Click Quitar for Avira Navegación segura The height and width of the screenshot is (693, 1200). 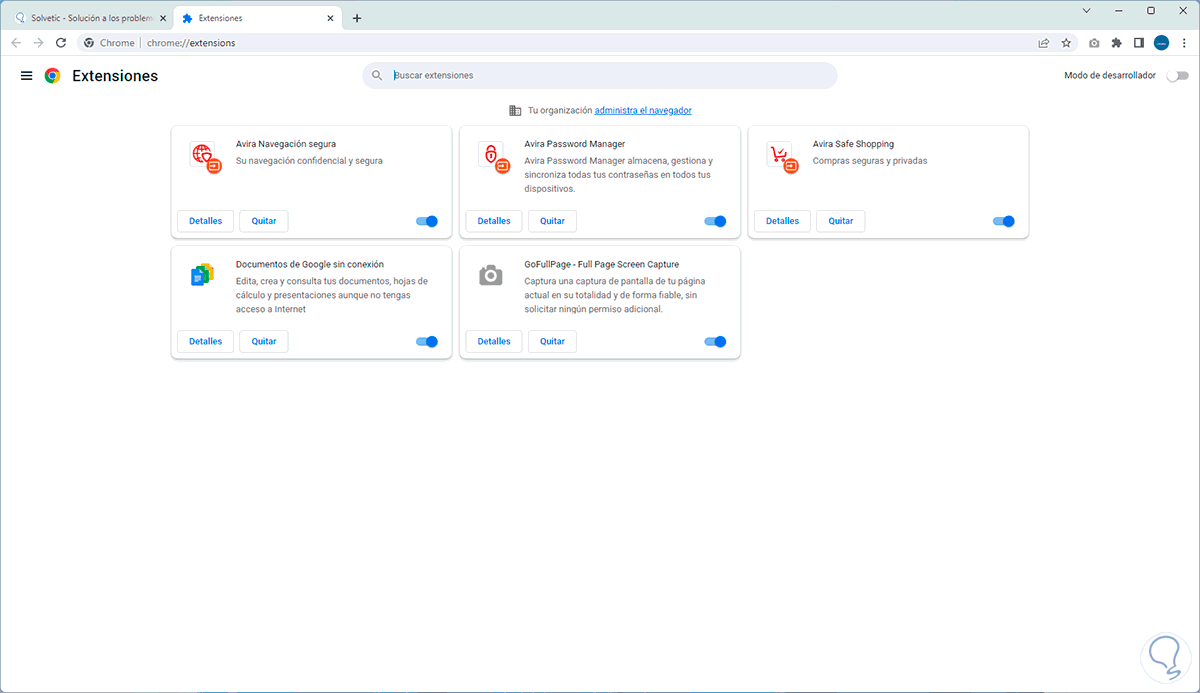coord(264,221)
